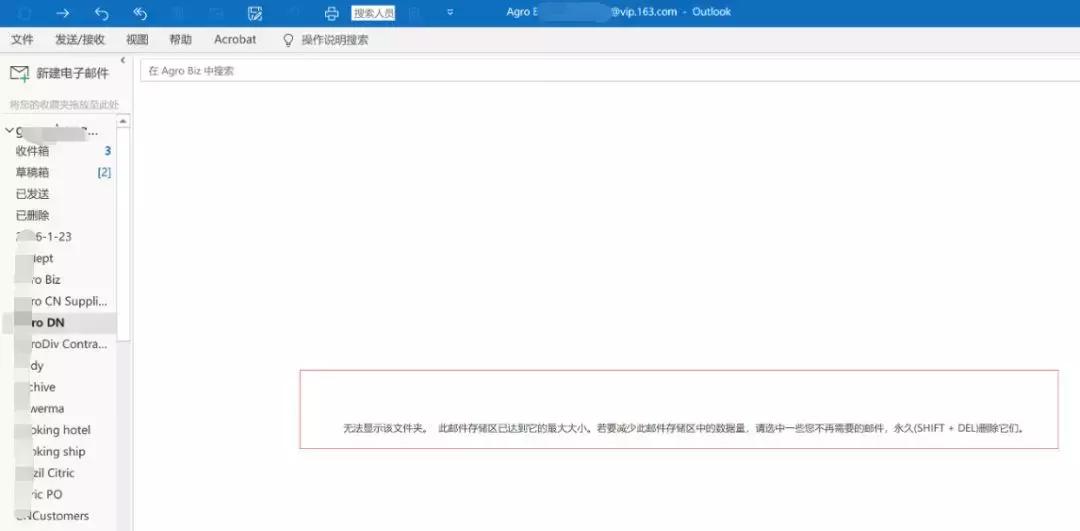This screenshot has height=531, width=1080.
Task: Click the lightbulb tell-me icon
Action: (289, 41)
